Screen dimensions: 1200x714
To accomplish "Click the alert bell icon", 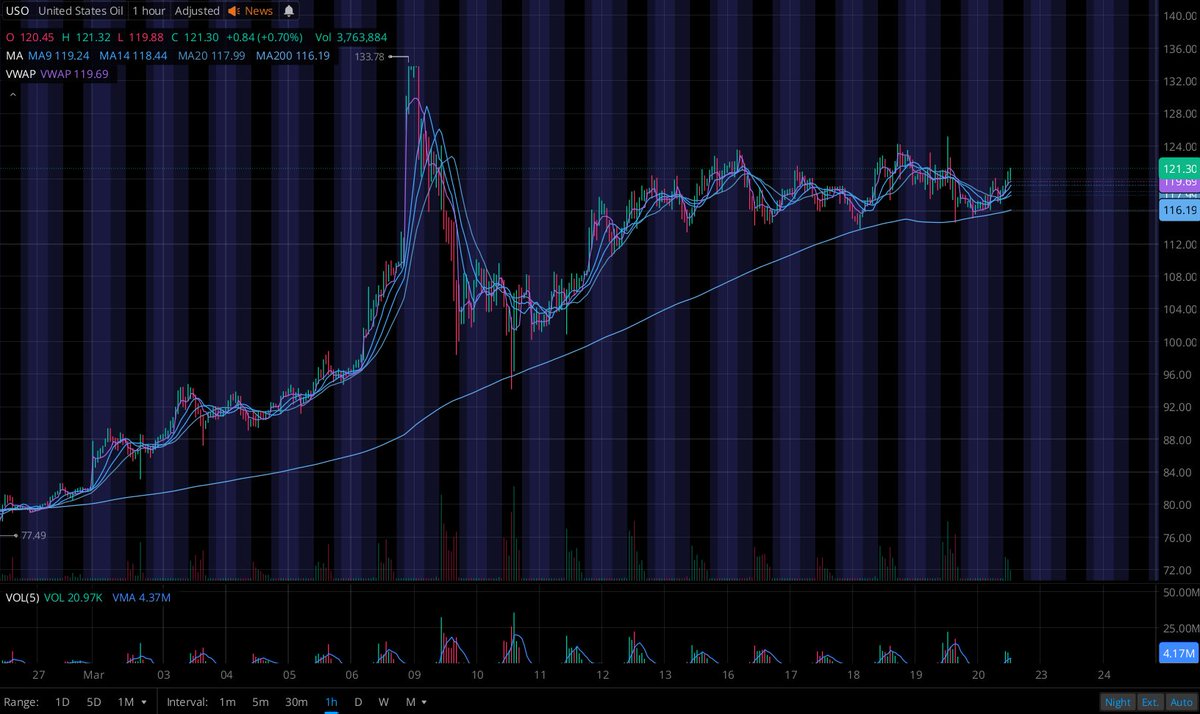I will [x=289, y=11].
